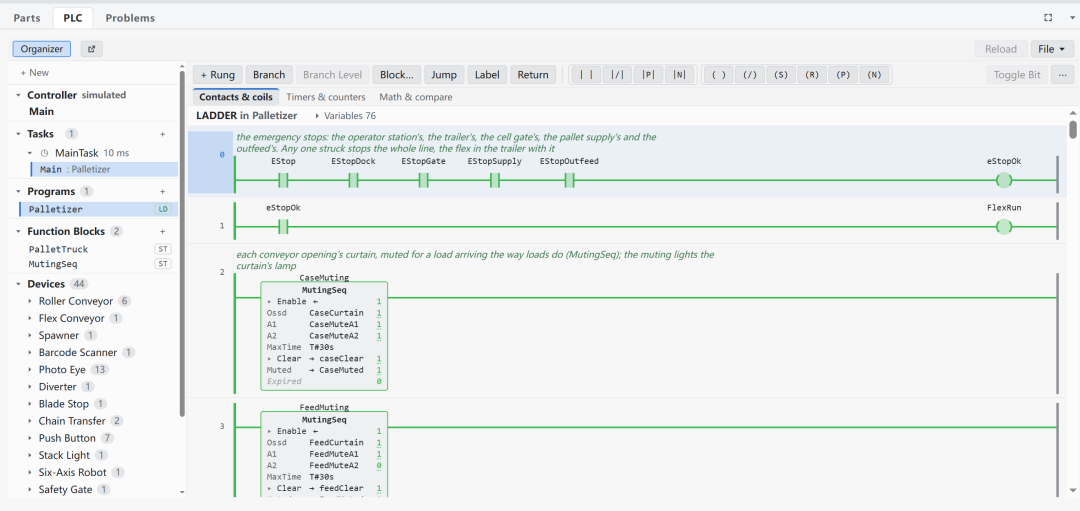Switch to the Problems tab

(130, 18)
